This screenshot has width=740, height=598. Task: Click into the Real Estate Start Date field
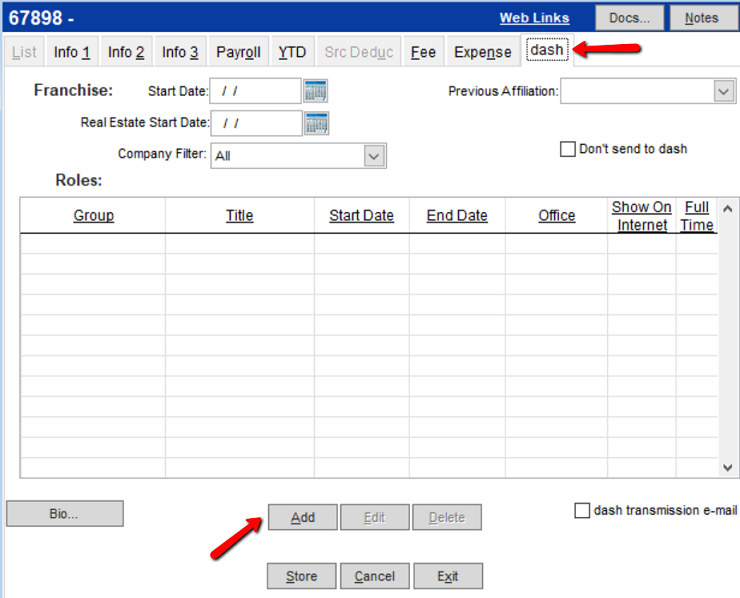click(x=256, y=123)
